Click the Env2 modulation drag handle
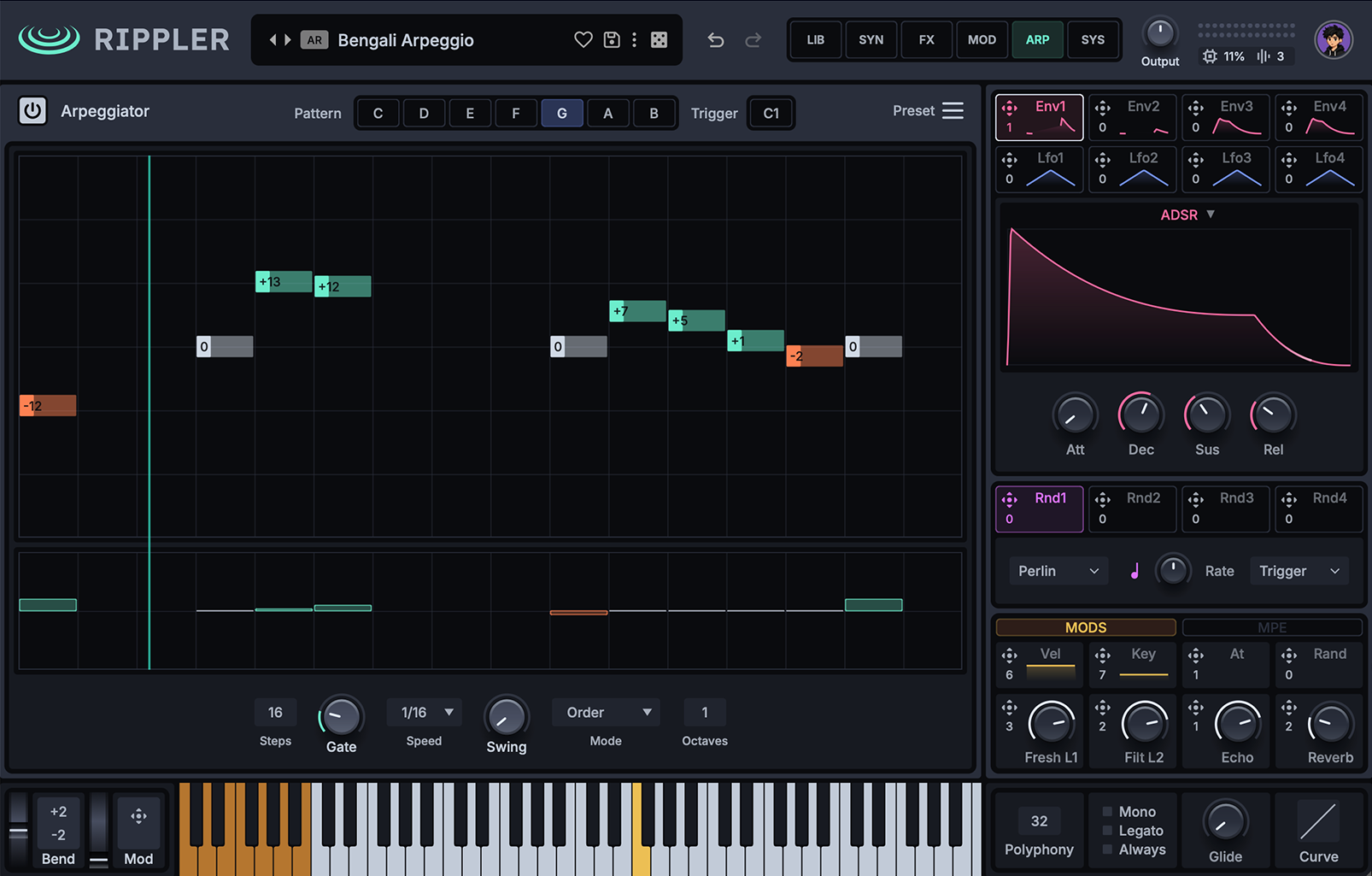The height and width of the screenshot is (876, 1372). click(x=1103, y=107)
